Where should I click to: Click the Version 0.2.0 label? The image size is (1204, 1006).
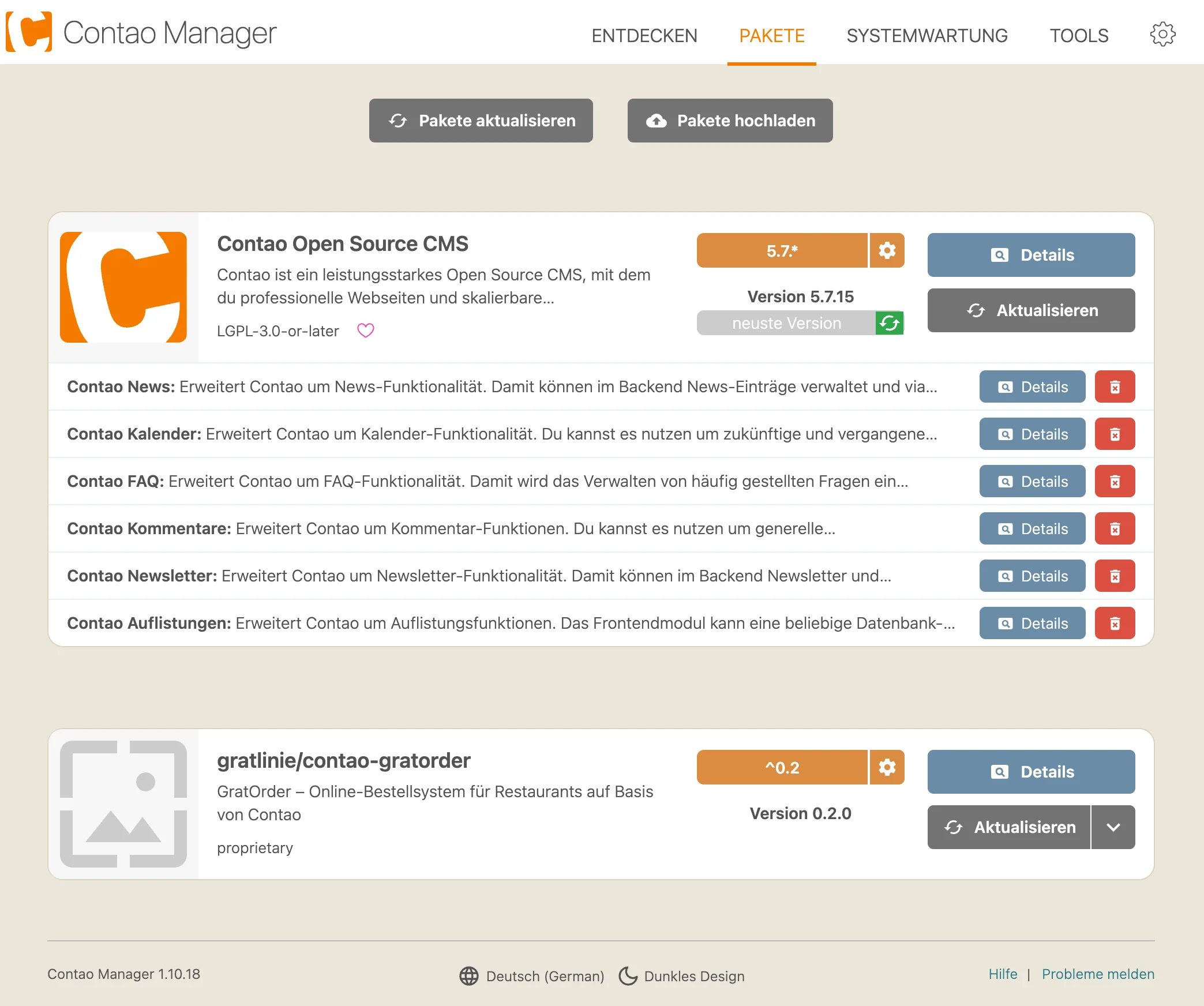pos(801,813)
